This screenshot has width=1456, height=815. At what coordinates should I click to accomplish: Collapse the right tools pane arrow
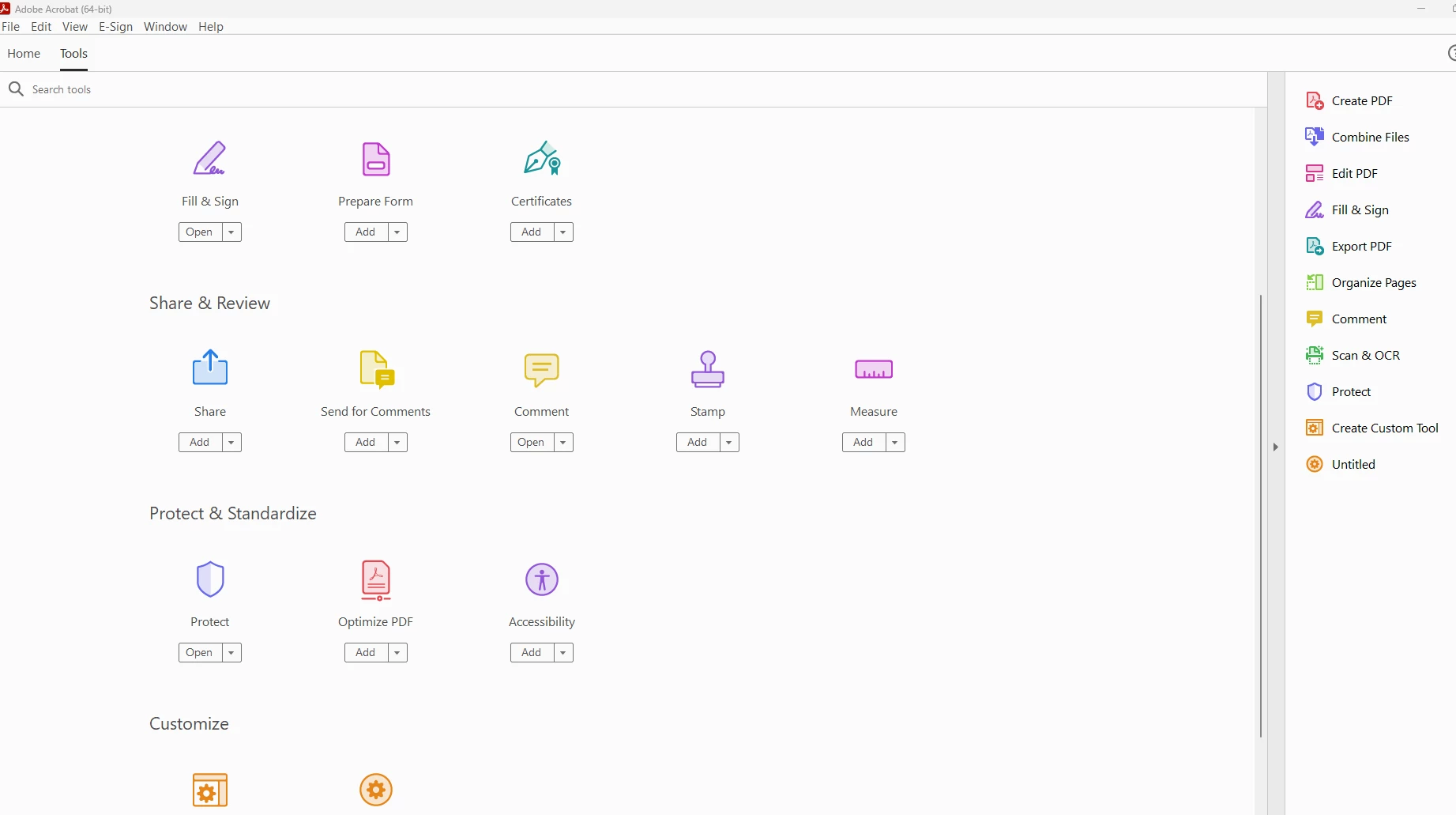tap(1276, 447)
